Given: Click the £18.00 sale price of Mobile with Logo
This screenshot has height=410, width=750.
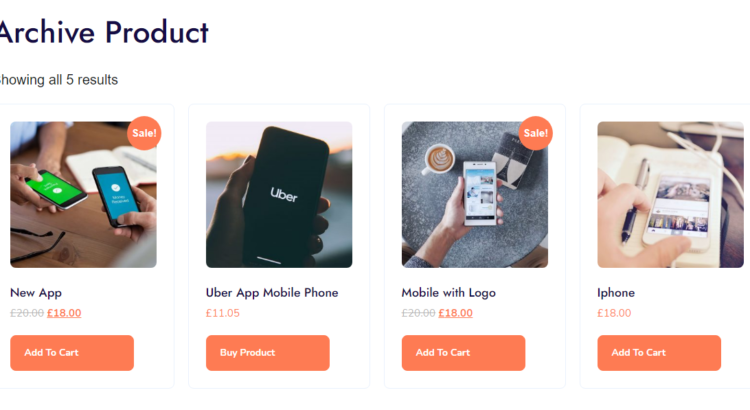Looking at the screenshot, I should pyautogui.click(x=455, y=313).
